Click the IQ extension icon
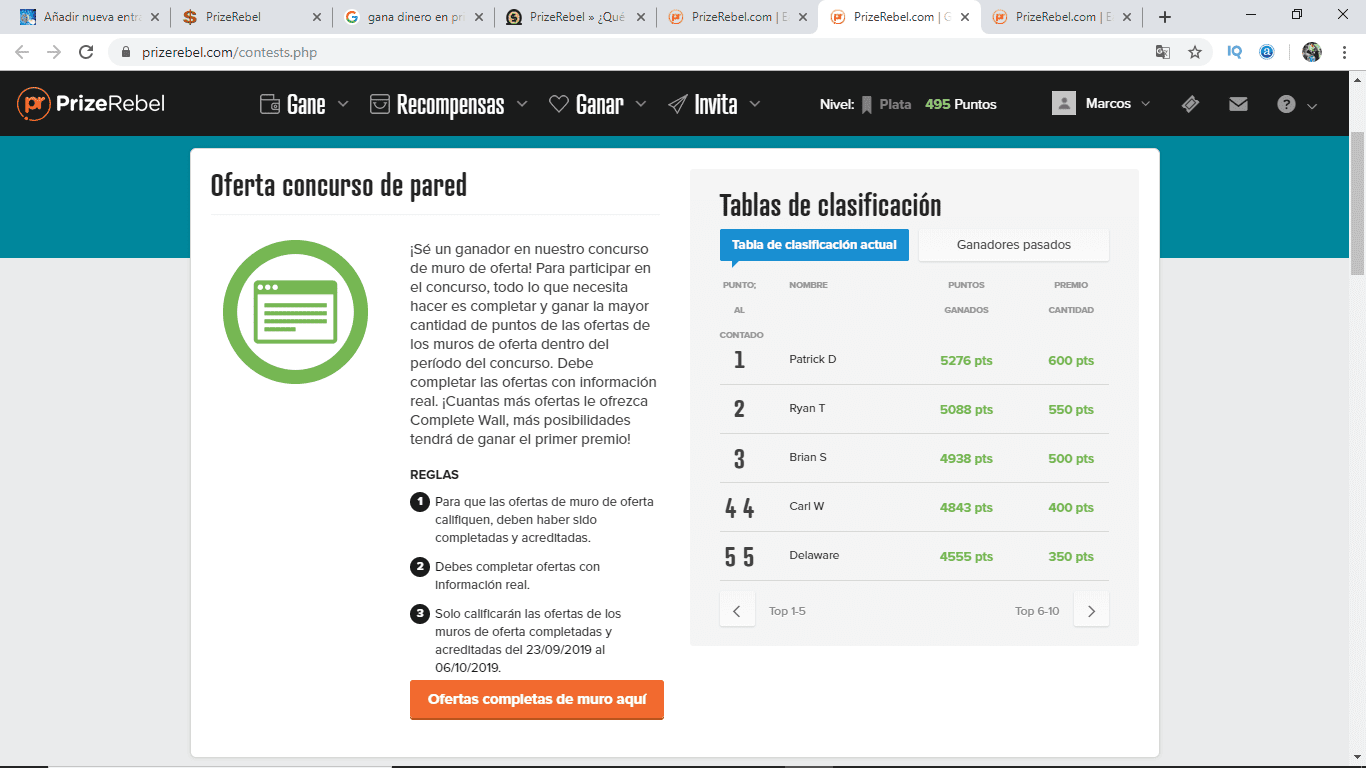The image size is (1366, 768). (x=1235, y=52)
